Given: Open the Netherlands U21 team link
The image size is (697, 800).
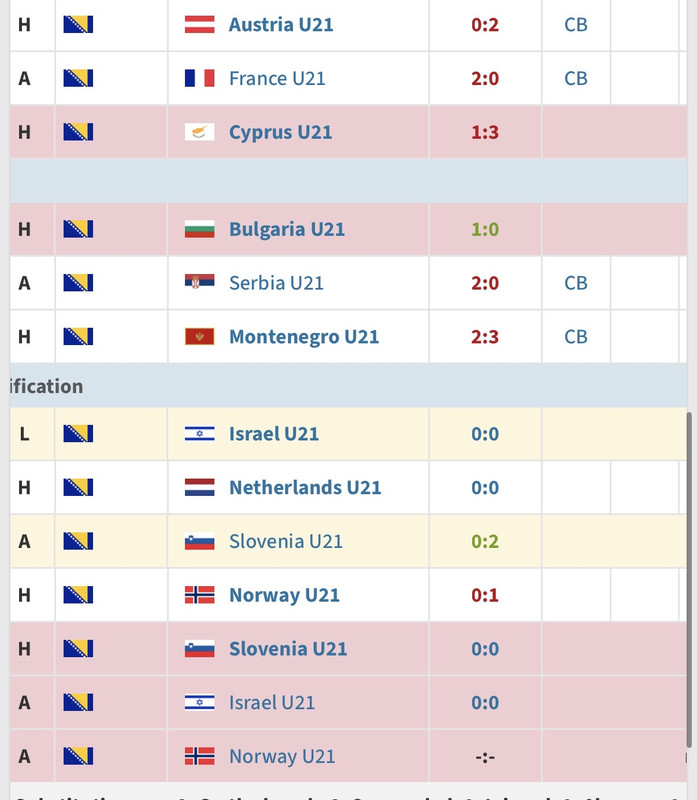Looking at the screenshot, I should tap(305, 487).
